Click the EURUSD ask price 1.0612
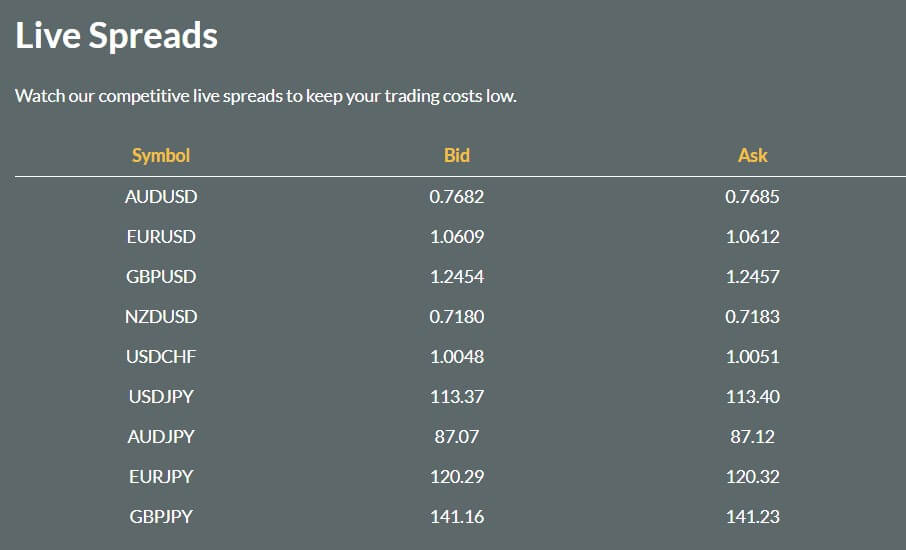906x550 pixels. coord(752,236)
